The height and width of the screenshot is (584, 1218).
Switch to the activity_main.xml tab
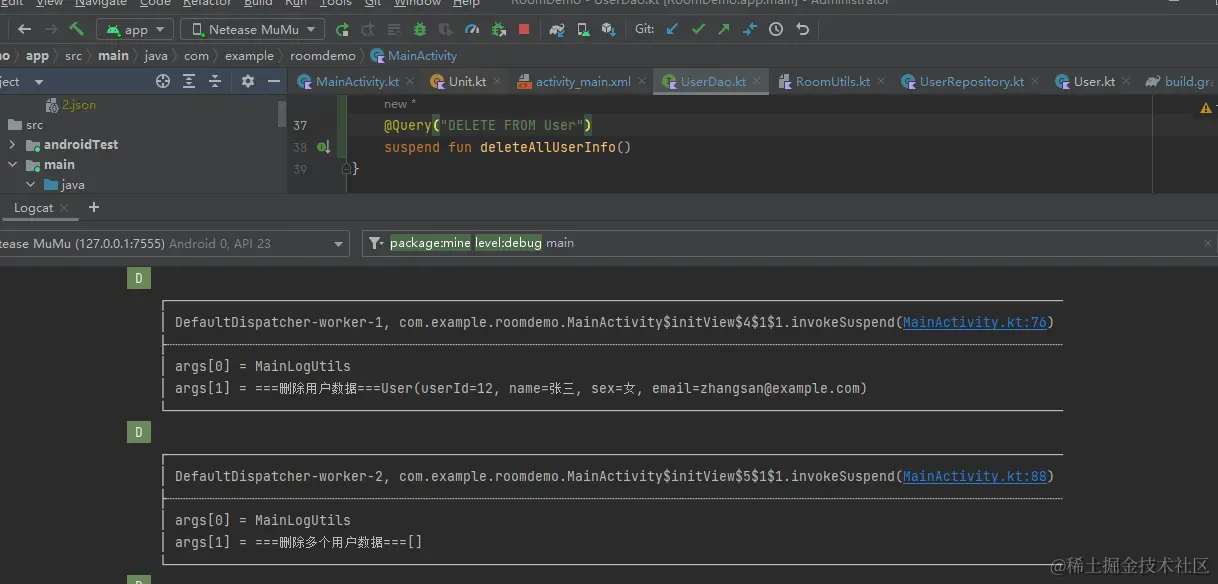click(x=582, y=82)
